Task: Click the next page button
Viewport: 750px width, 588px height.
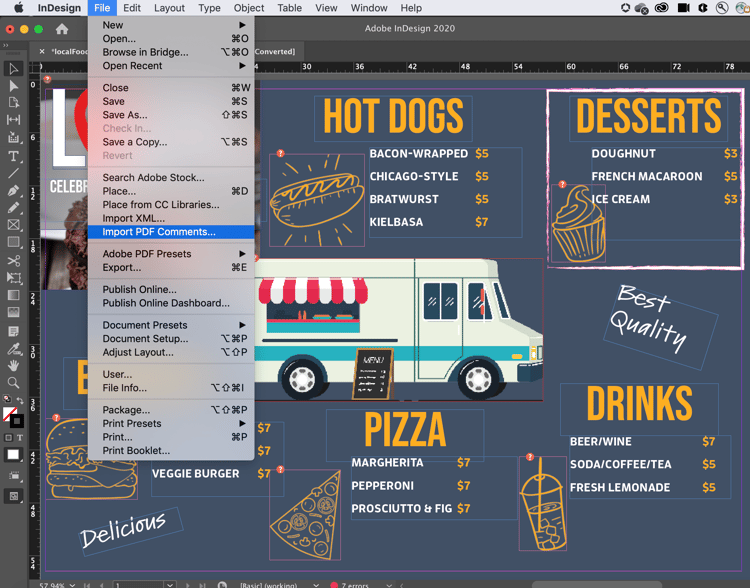Action: coord(188,585)
